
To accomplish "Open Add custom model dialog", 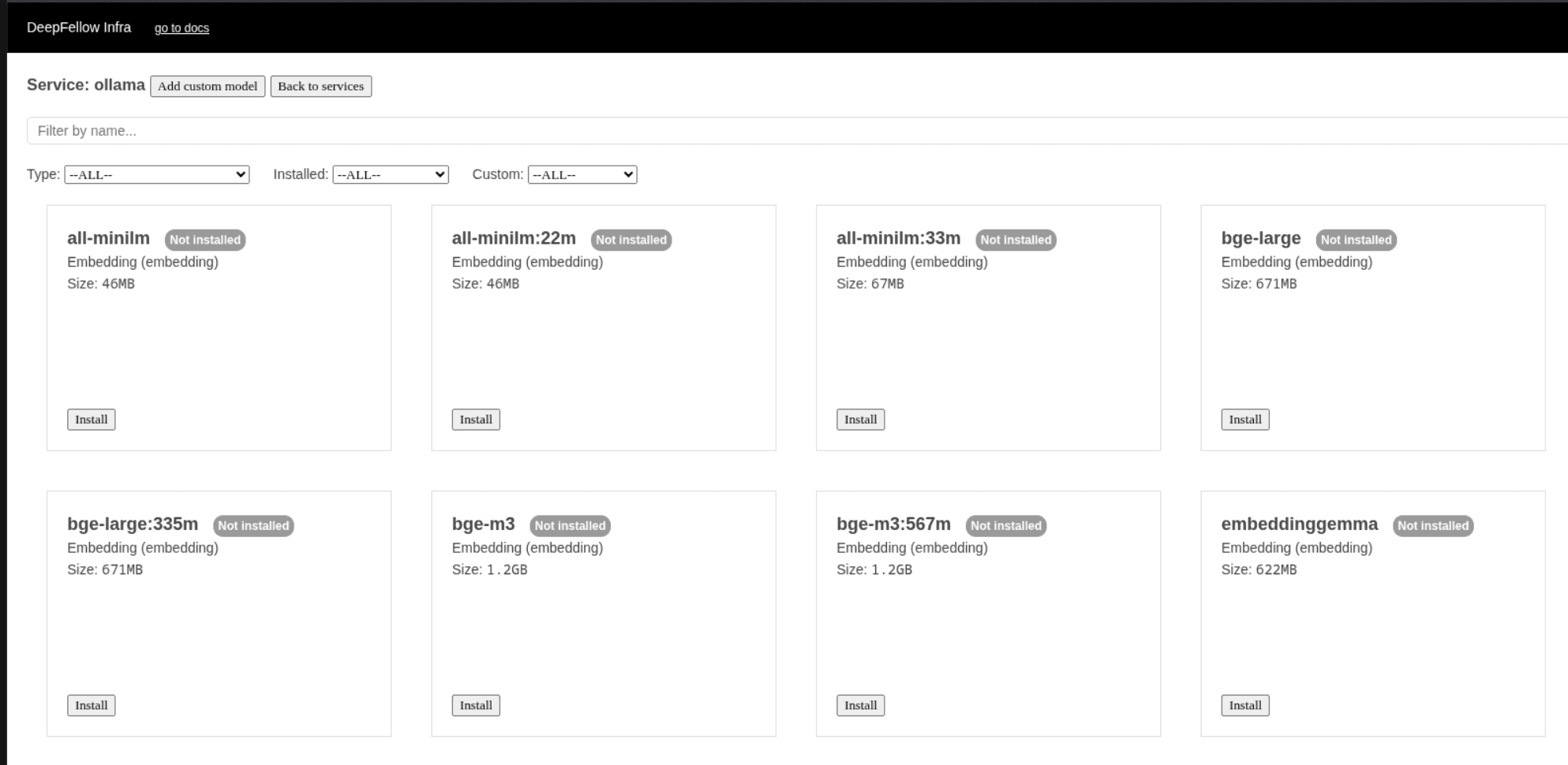I will (207, 86).
